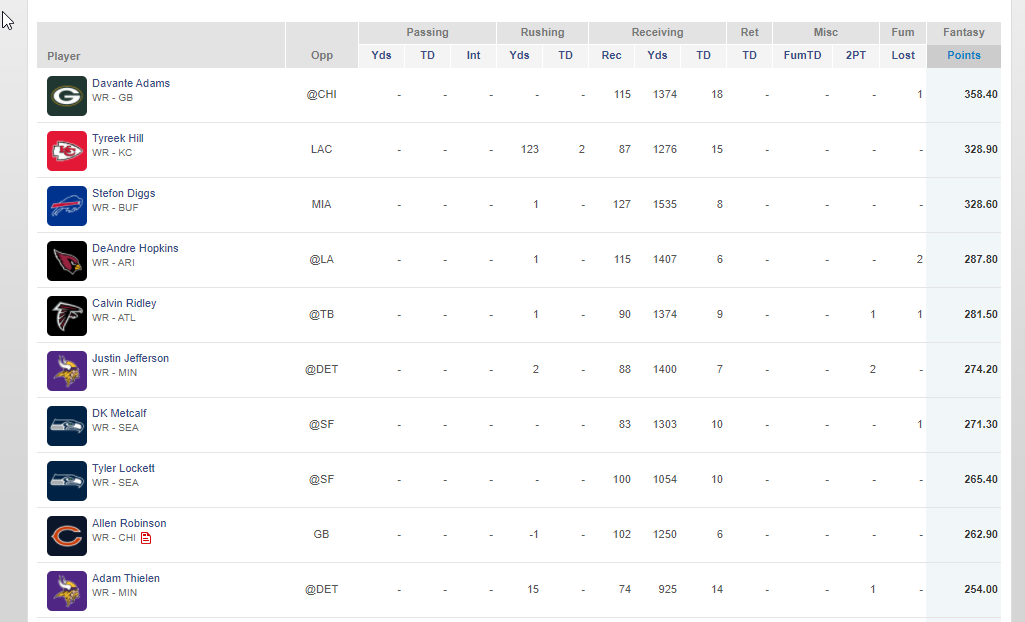Sort by Misc FumTD column header
This screenshot has width=1025, height=622.
(x=802, y=56)
